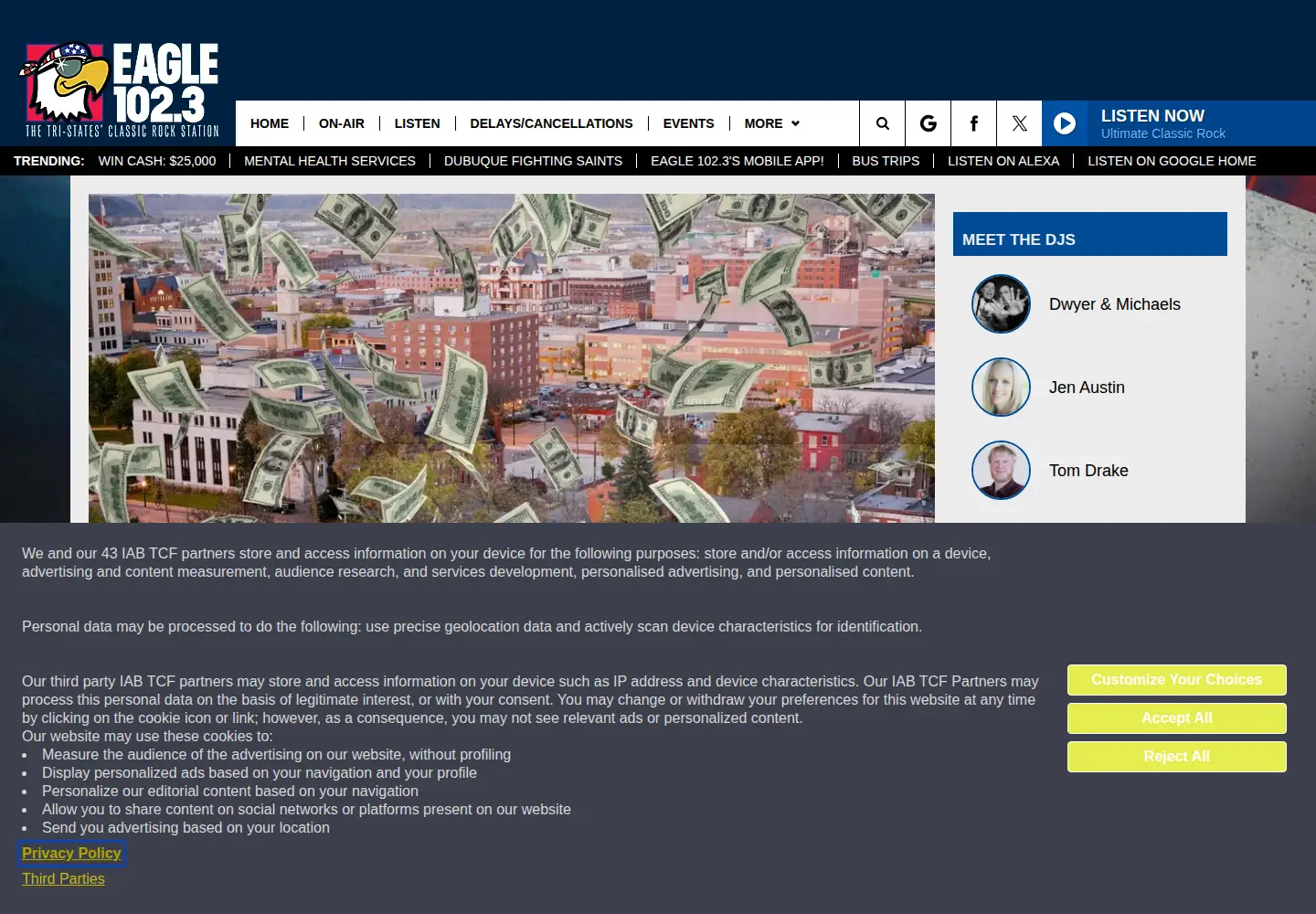Click the Eagle 102.3 station logo
The width and height of the screenshot is (1316, 914).
(119, 90)
